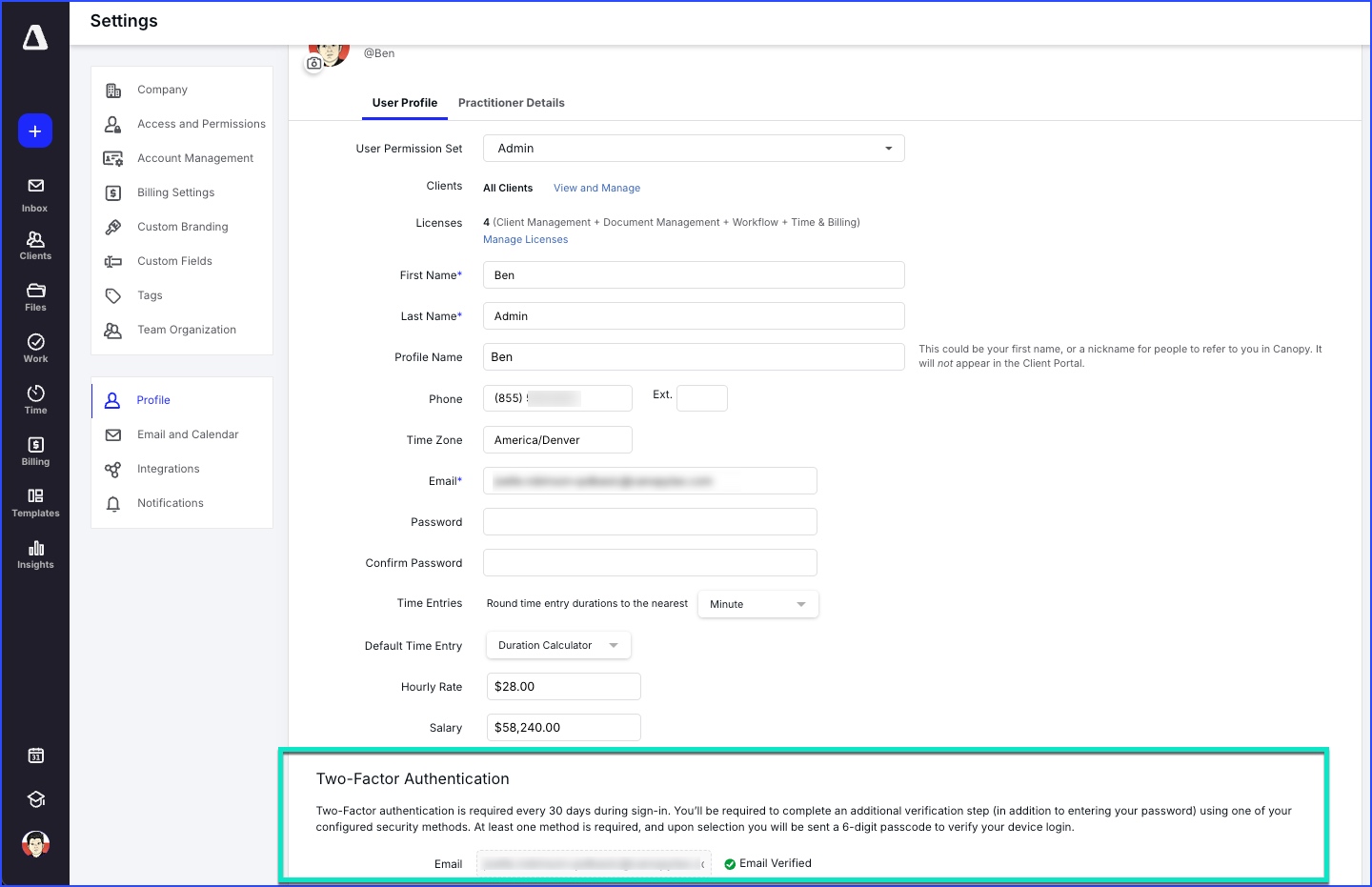Open Work in the left sidebar

pyautogui.click(x=35, y=349)
